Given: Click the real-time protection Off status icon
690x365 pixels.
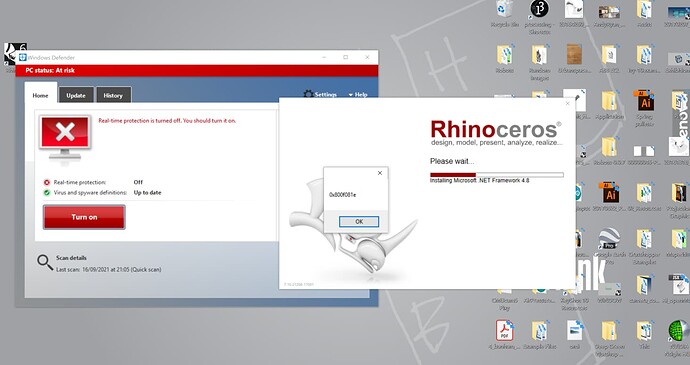Looking at the screenshot, I should click(47, 182).
